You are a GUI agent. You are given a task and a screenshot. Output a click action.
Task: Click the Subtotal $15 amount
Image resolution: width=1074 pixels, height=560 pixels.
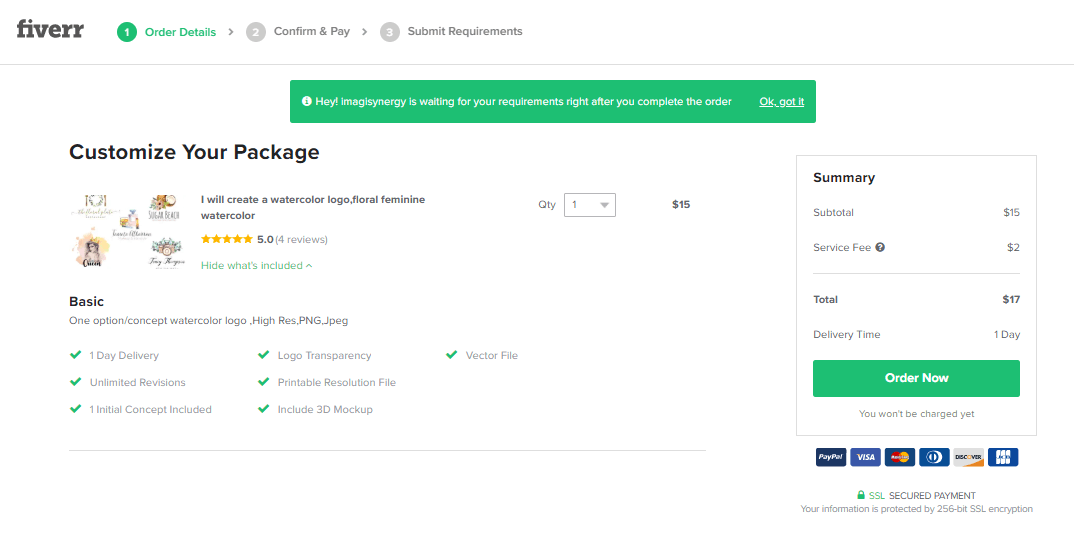[x=1011, y=212]
